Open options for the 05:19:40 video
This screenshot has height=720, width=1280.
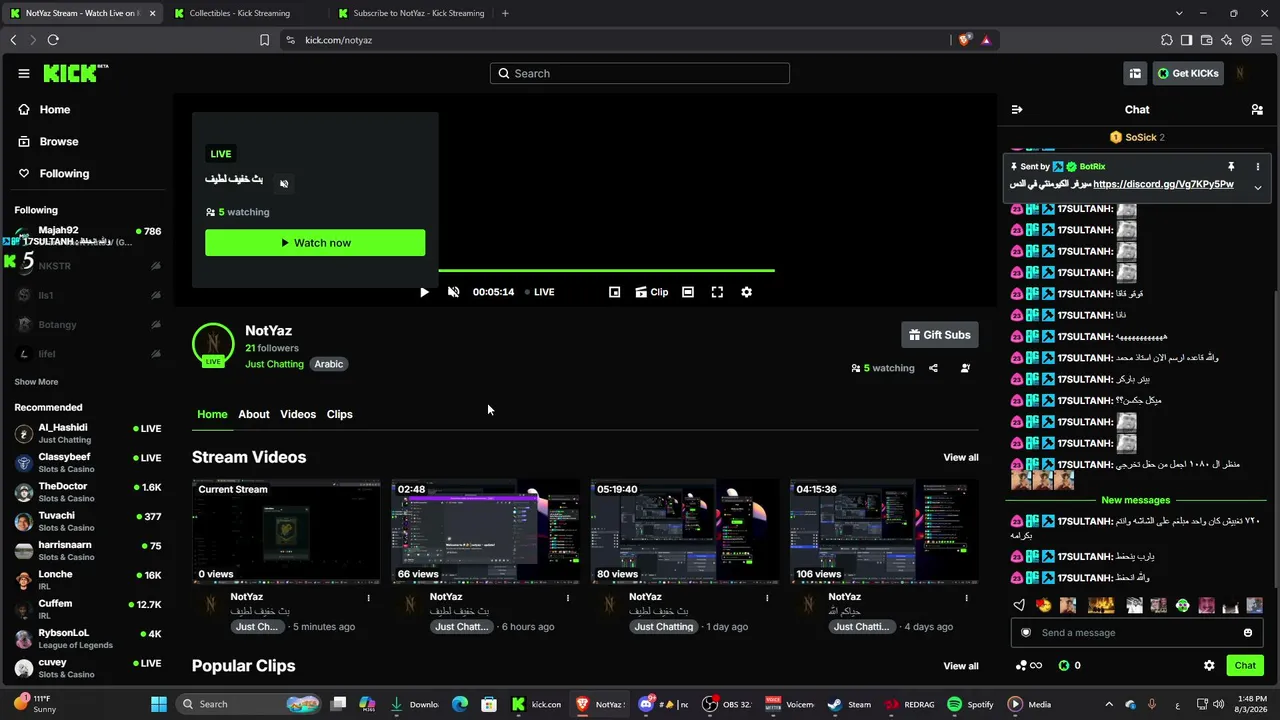(x=767, y=598)
